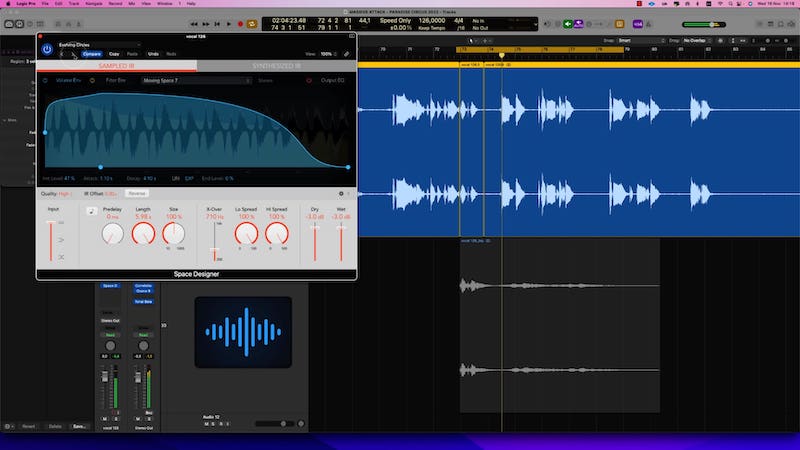Click the Reverse button
Image resolution: width=800 pixels, height=450 pixels.
click(137, 193)
